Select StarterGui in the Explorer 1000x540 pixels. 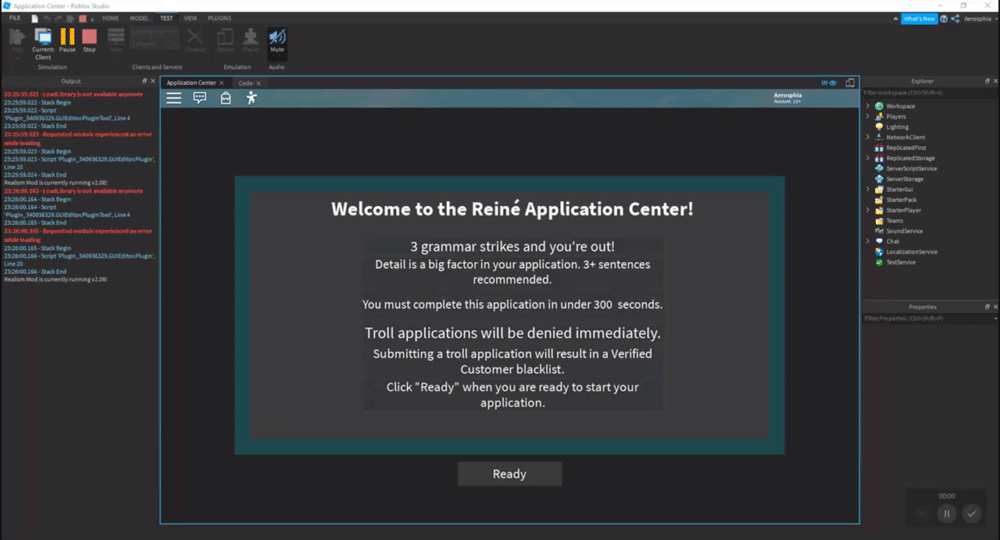899,189
